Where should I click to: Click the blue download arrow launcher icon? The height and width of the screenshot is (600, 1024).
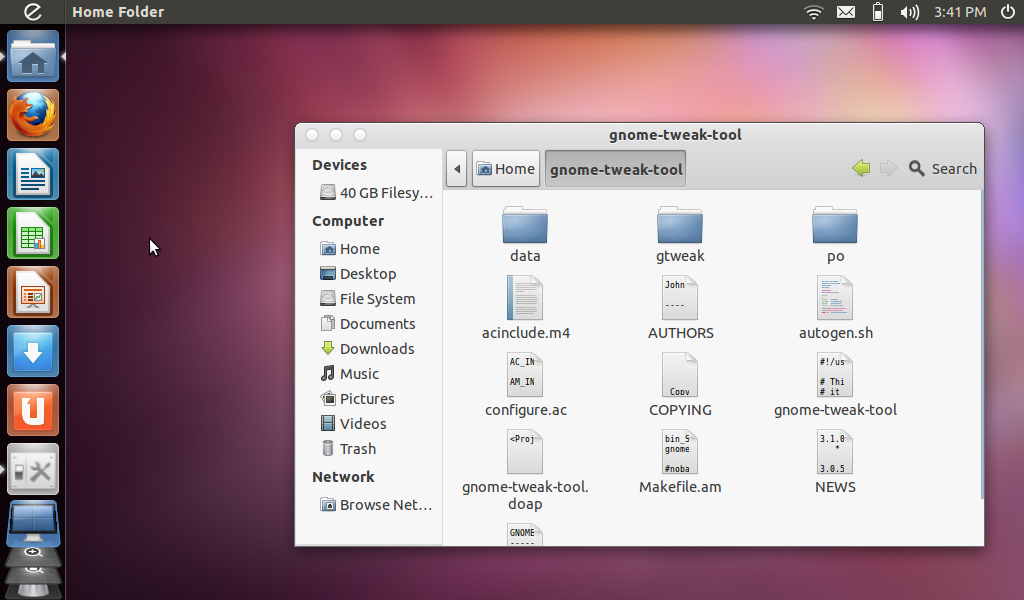click(33, 351)
